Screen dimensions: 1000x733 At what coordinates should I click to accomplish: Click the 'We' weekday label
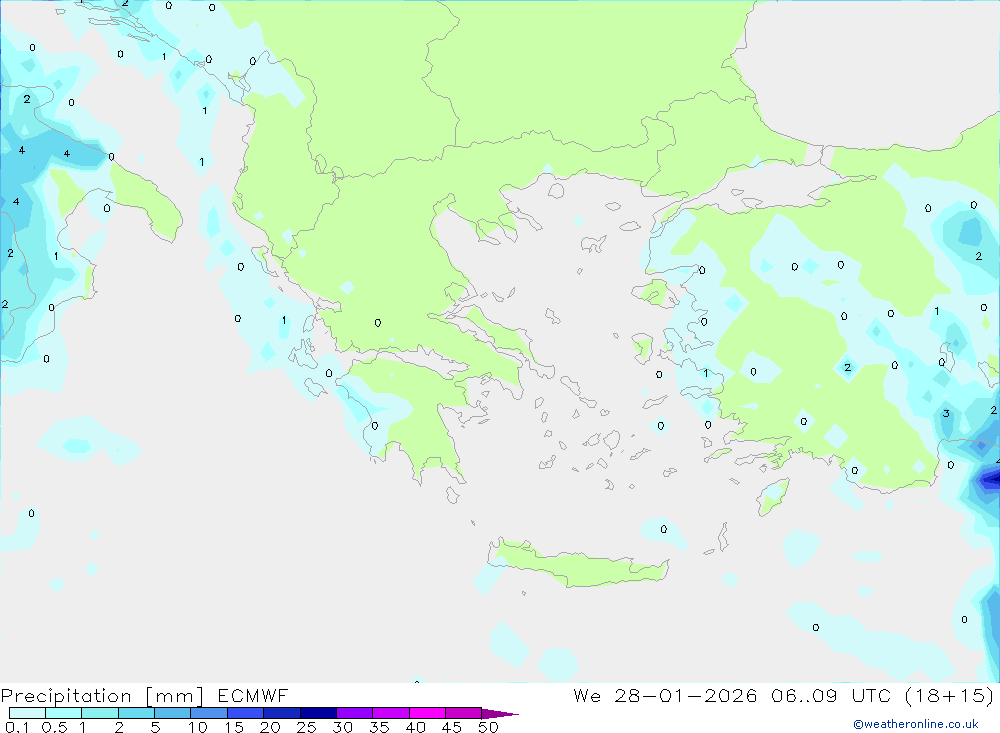click(587, 695)
